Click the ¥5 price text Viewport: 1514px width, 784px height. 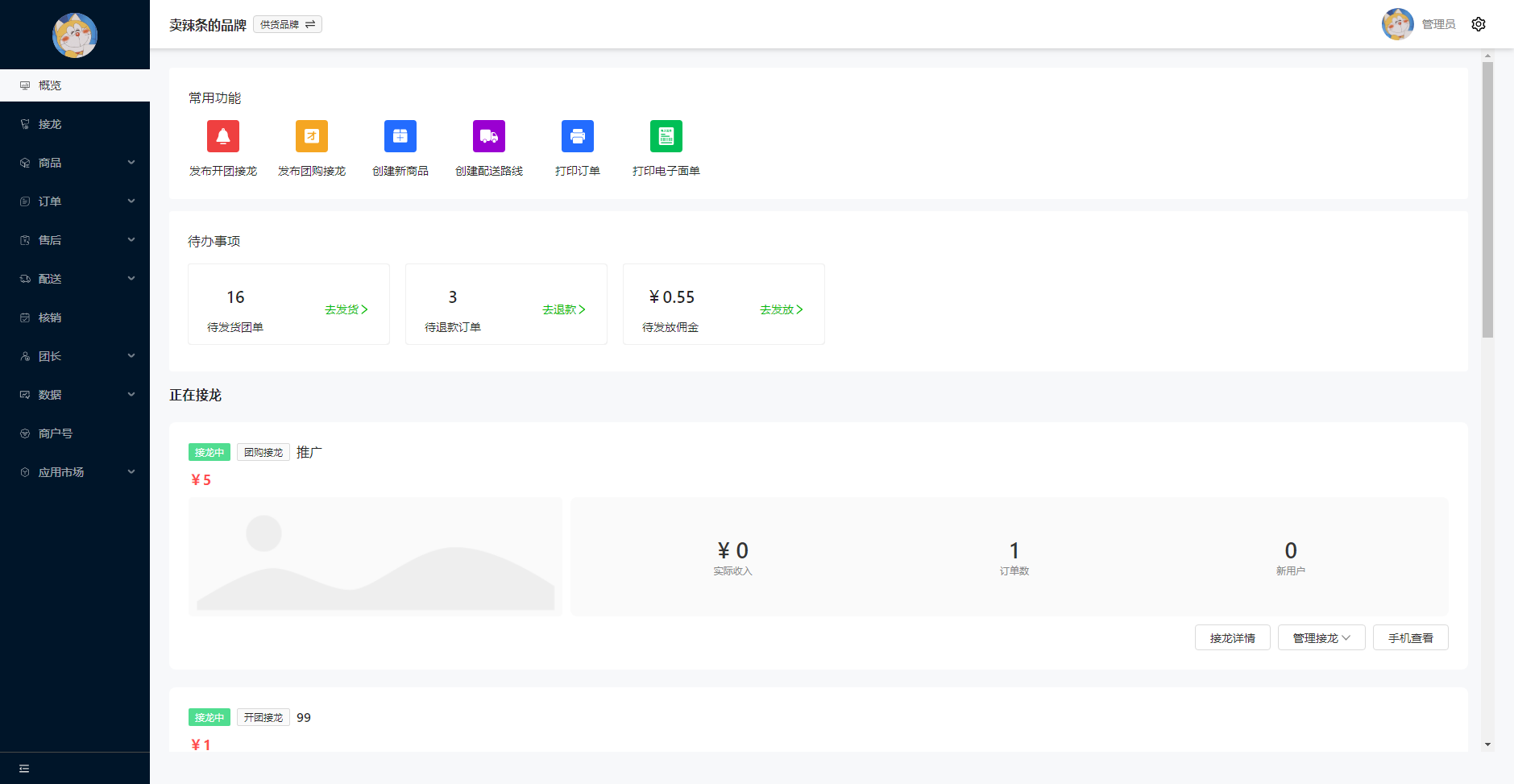click(201, 479)
